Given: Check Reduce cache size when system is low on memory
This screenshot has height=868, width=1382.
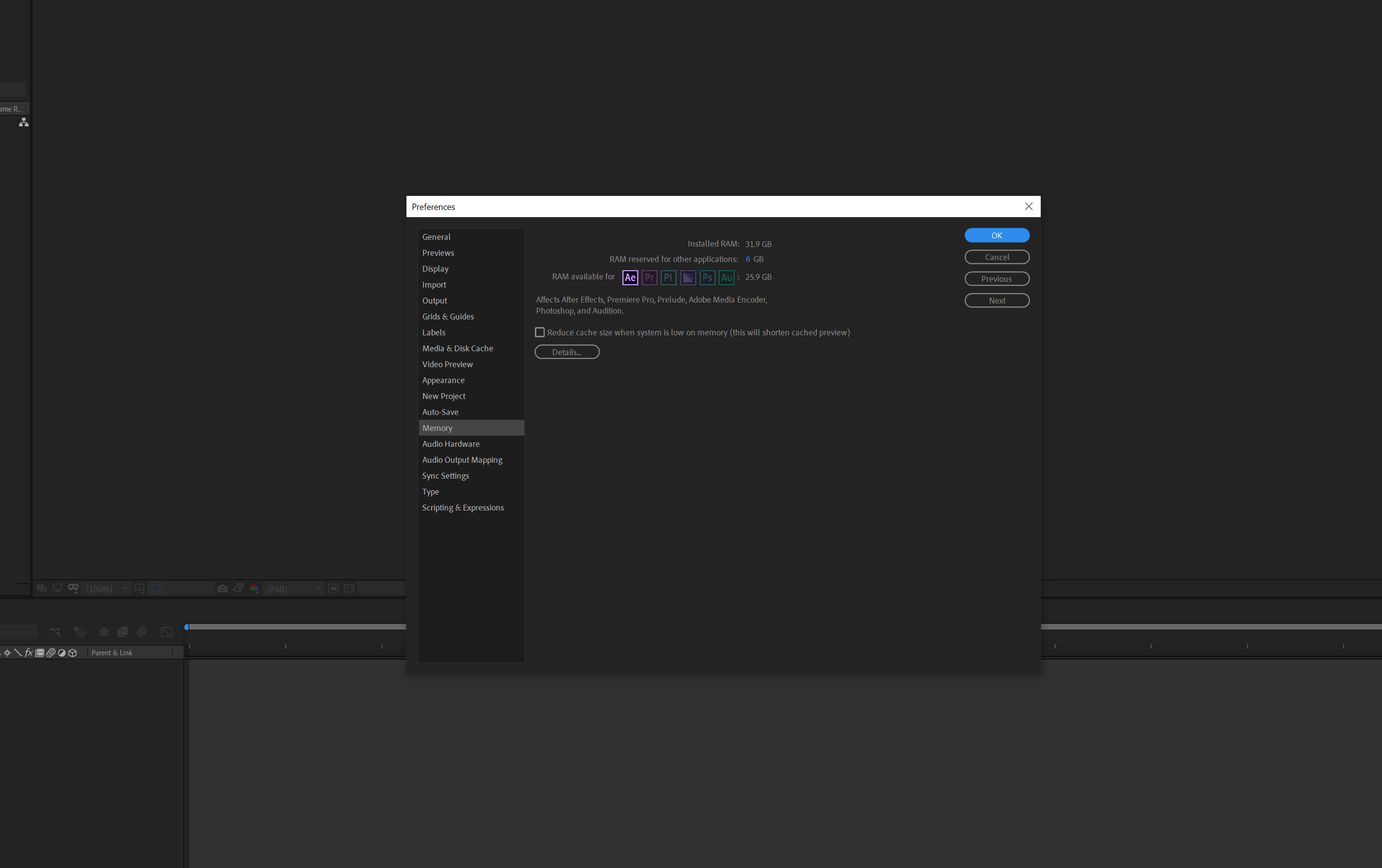Looking at the screenshot, I should [540, 332].
